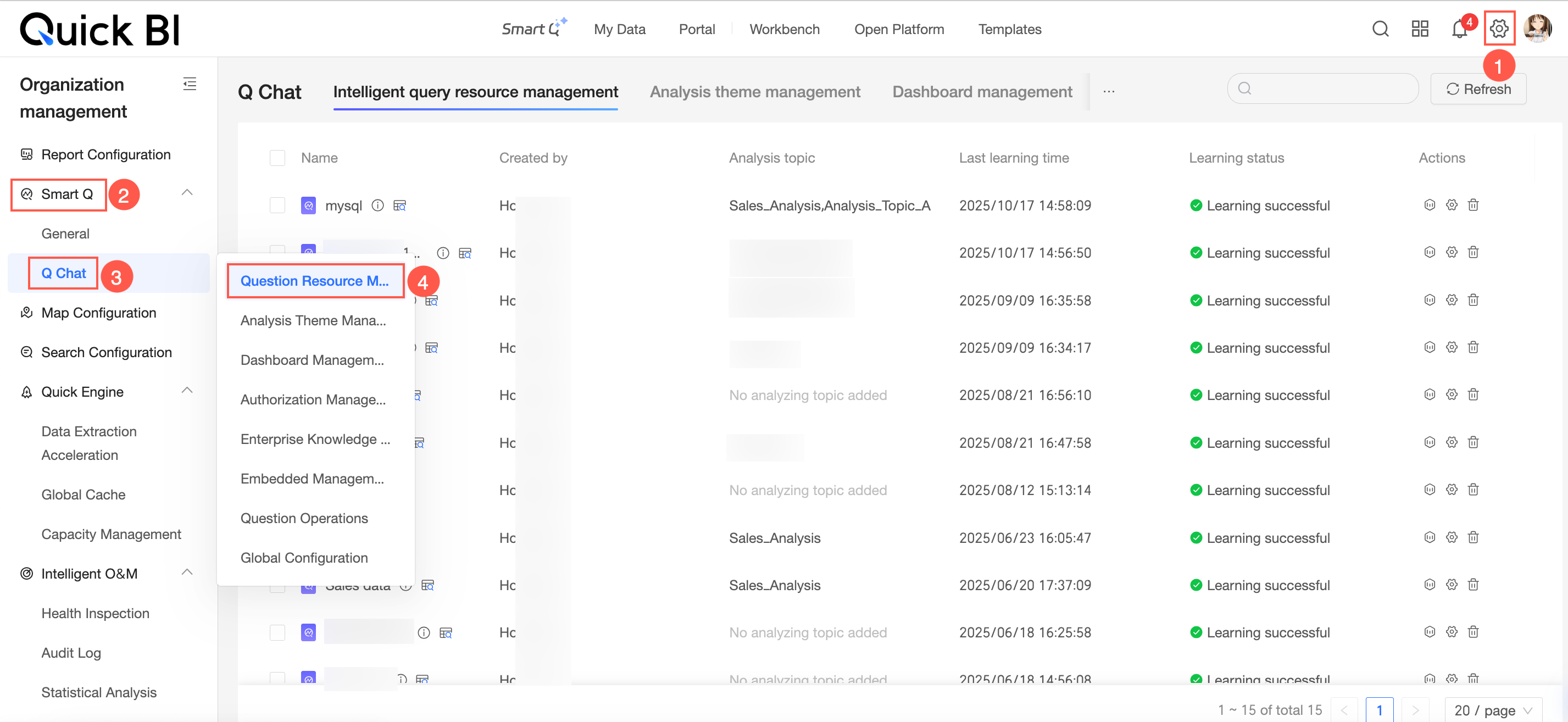Delete the mysql resource via trash icon
The width and height of the screenshot is (1568, 722).
1473,205
